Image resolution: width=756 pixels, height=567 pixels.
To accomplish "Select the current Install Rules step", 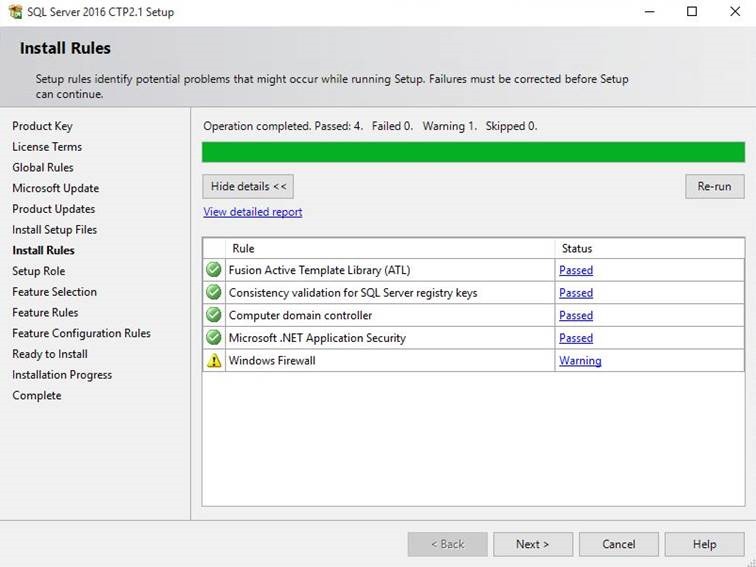I will pyautogui.click(x=43, y=250).
